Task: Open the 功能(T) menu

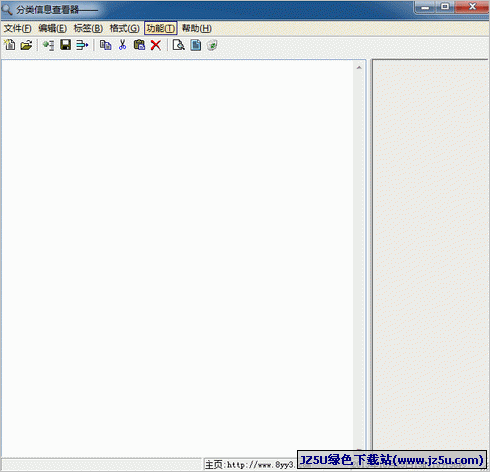Action: click(161, 28)
